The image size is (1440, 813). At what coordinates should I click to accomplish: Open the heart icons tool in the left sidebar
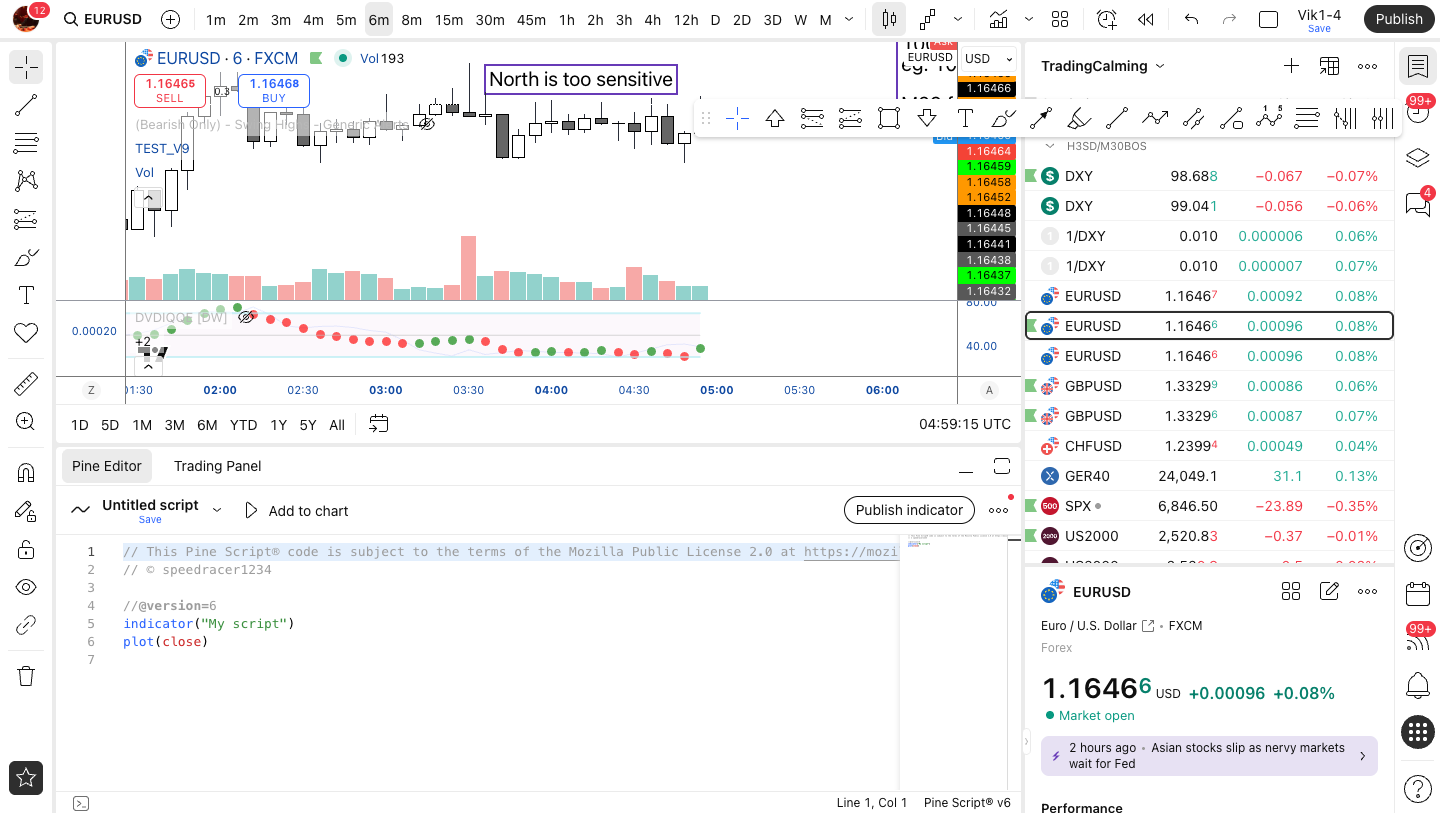[x=26, y=333]
